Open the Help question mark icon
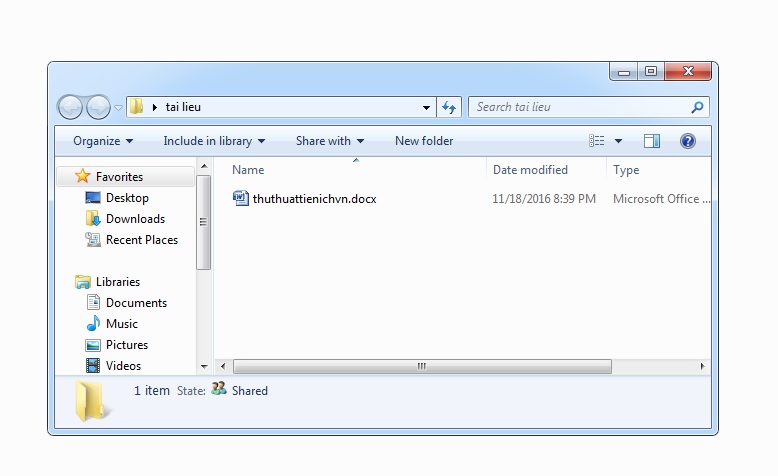This screenshot has height=476, width=778. pos(688,141)
